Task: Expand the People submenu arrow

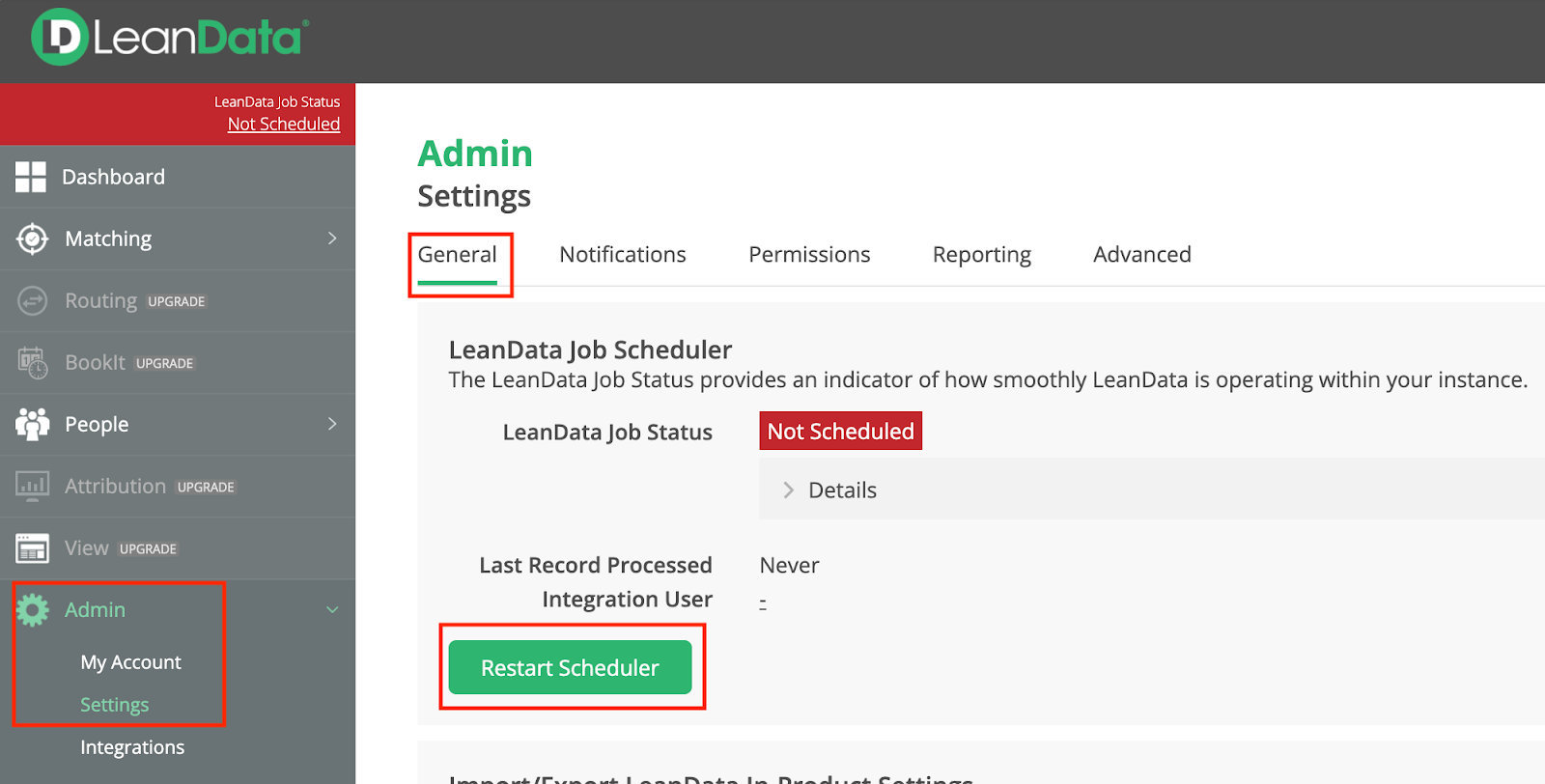Action: pos(332,424)
